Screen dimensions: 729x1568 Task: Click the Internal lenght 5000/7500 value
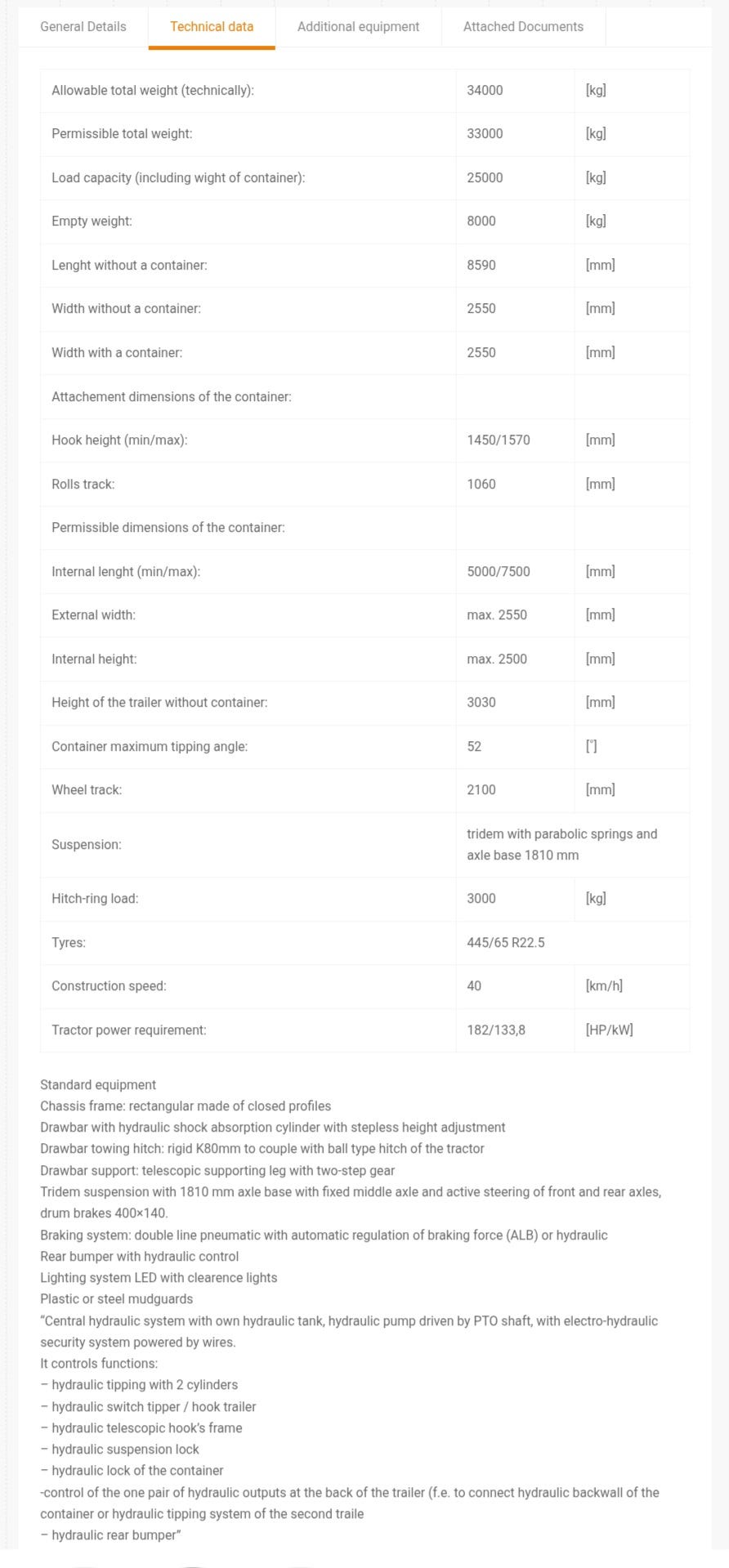[499, 572]
